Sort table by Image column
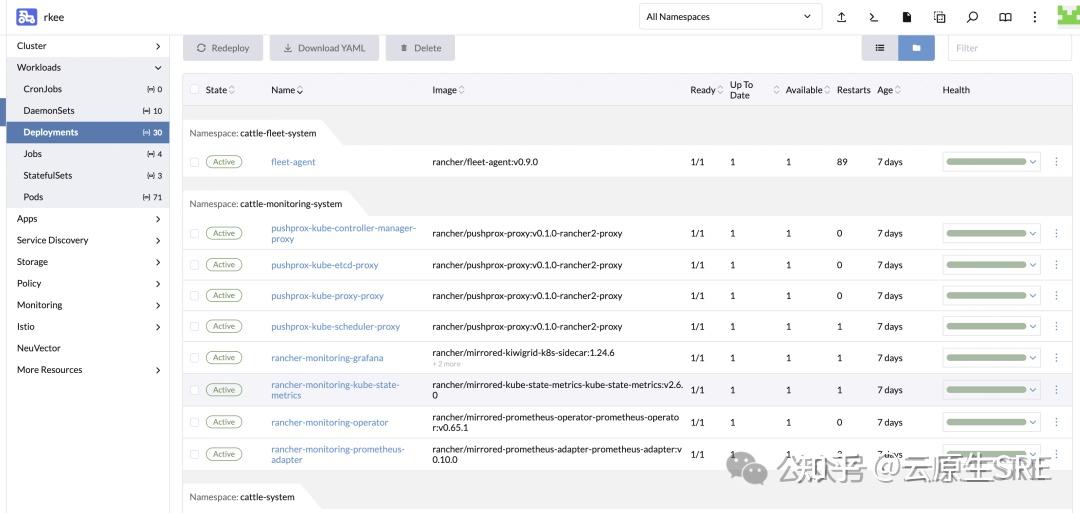Screen dimensions: 1080x513 click(x=448, y=90)
